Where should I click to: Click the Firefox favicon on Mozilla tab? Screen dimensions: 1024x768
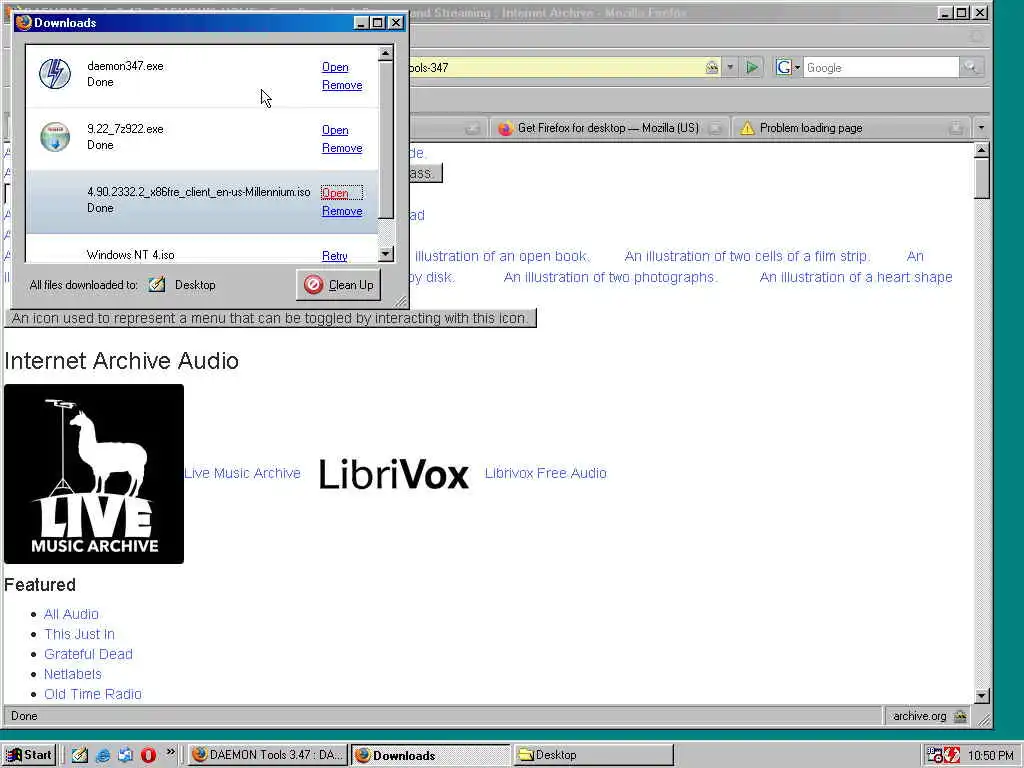click(505, 128)
